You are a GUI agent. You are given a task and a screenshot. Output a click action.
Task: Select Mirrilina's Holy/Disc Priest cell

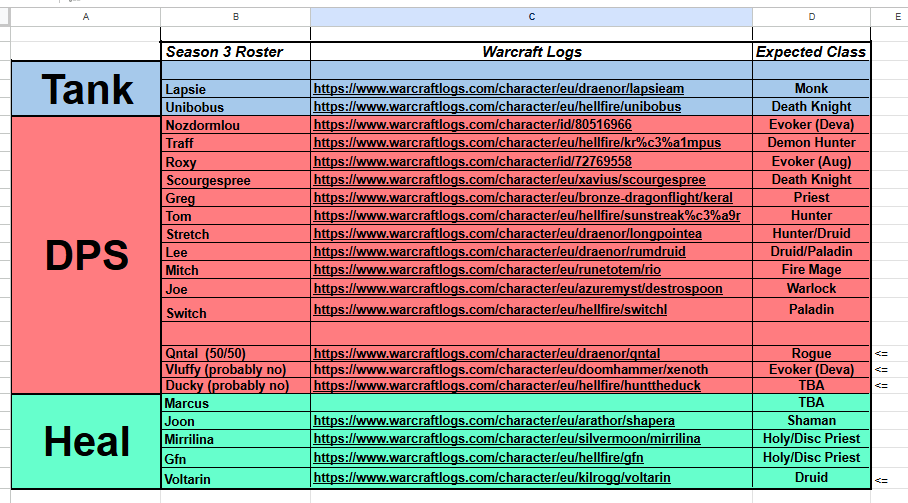[811, 438]
